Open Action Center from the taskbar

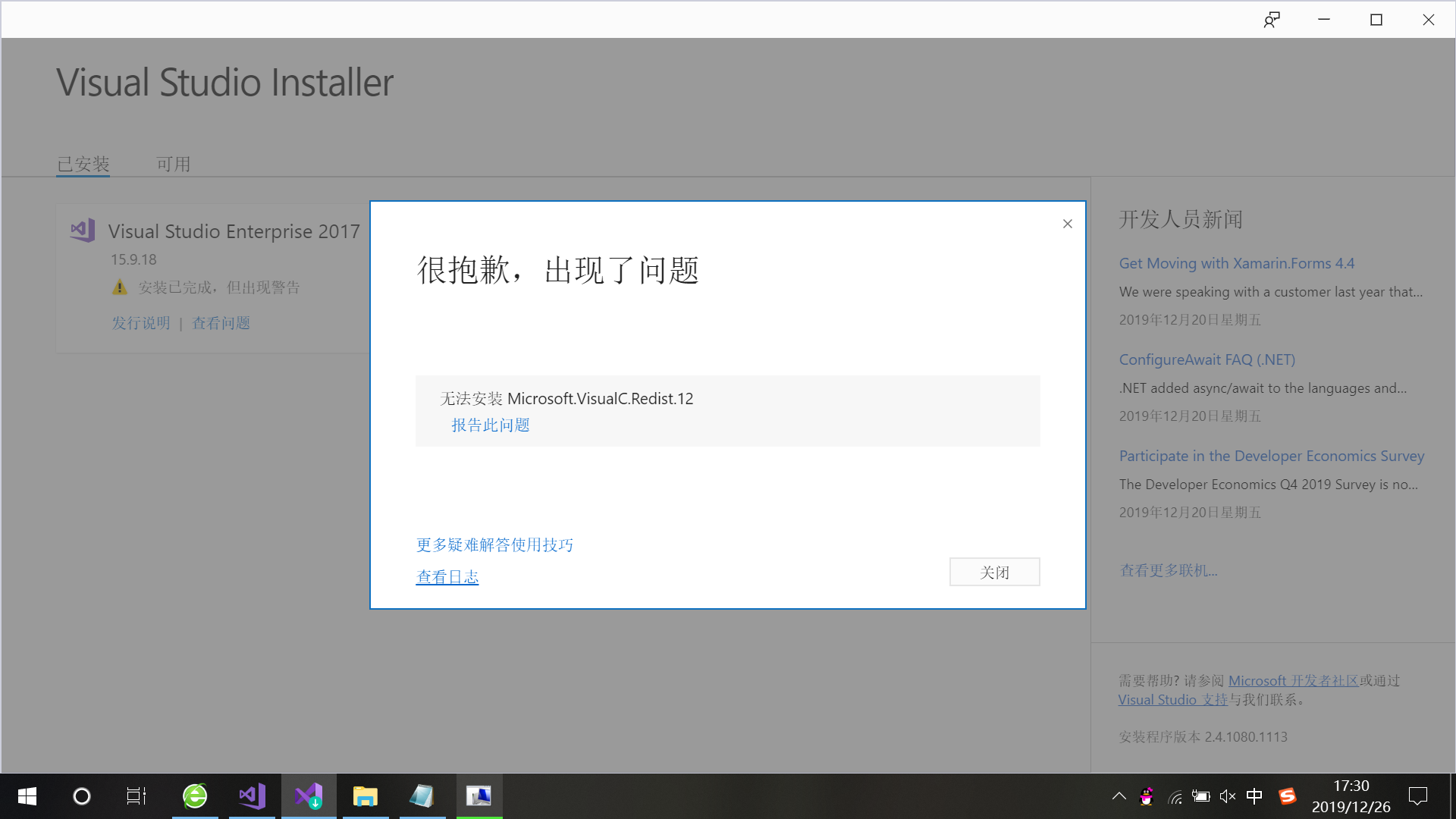pos(1419,795)
